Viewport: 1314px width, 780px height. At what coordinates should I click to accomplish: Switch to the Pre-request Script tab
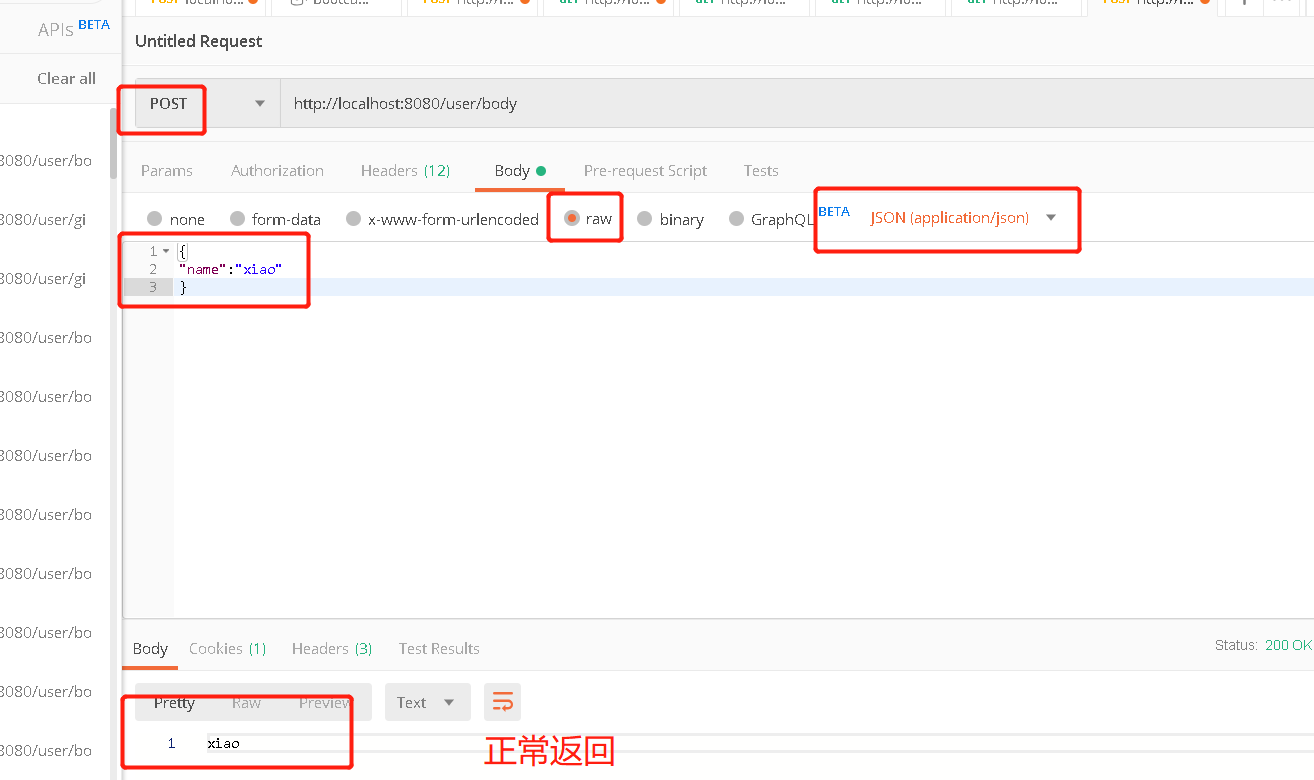pos(645,170)
